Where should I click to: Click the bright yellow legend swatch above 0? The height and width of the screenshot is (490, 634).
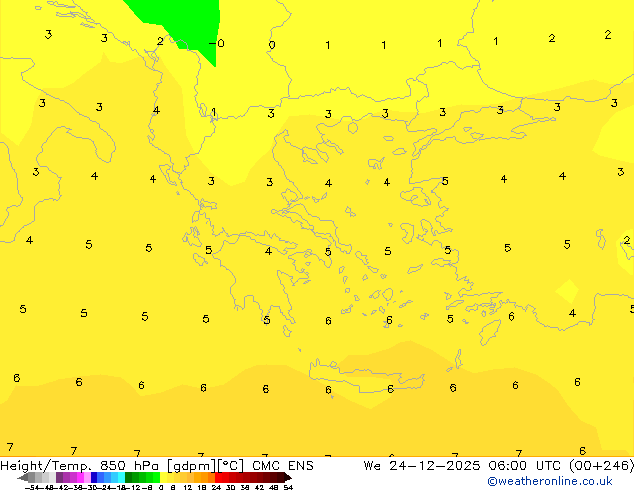pyautogui.click(x=163, y=477)
